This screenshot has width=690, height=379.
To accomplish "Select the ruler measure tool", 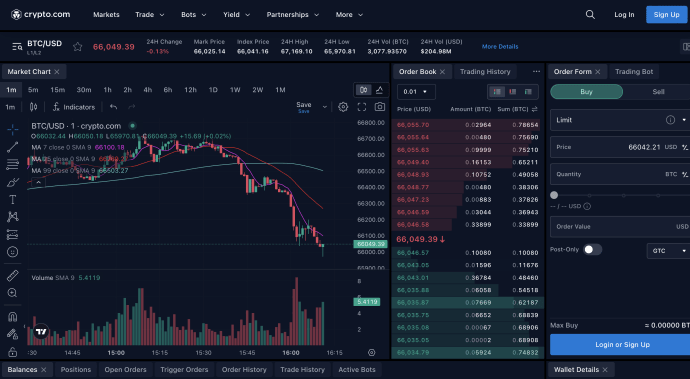I will (13, 276).
